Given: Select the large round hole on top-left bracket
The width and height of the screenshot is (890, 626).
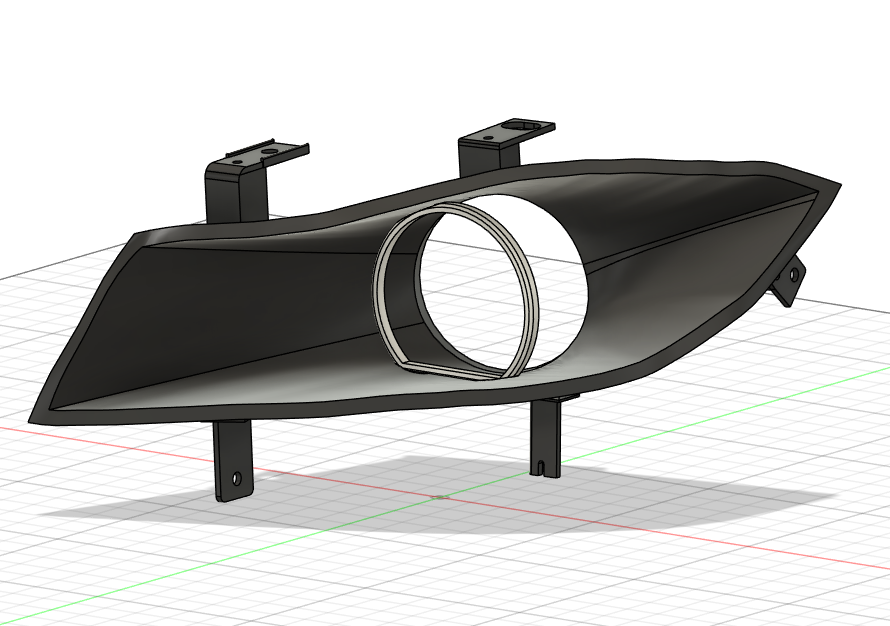Looking at the screenshot, I should [268, 152].
